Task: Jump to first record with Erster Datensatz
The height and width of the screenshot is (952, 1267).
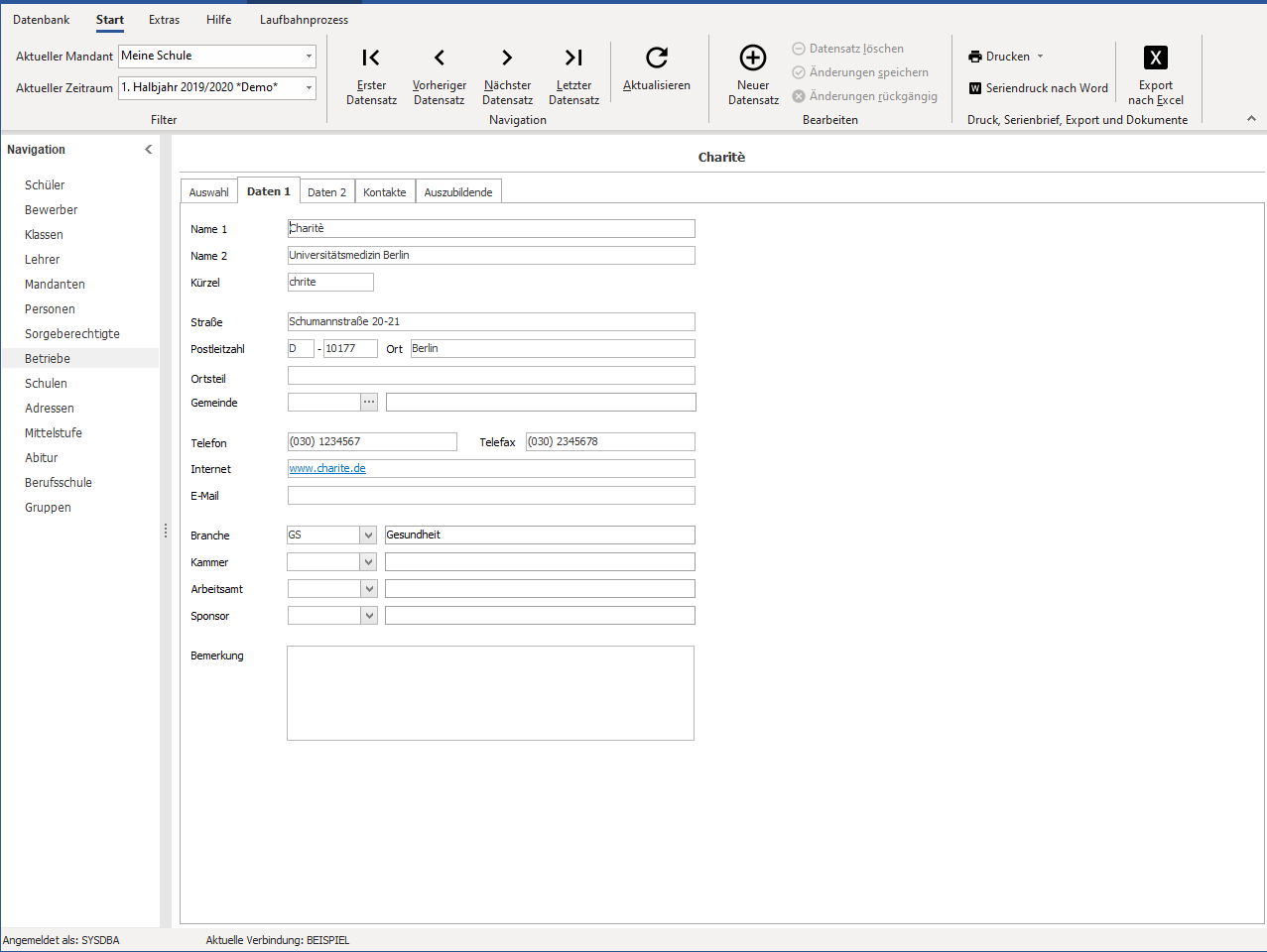Action: coord(371,58)
